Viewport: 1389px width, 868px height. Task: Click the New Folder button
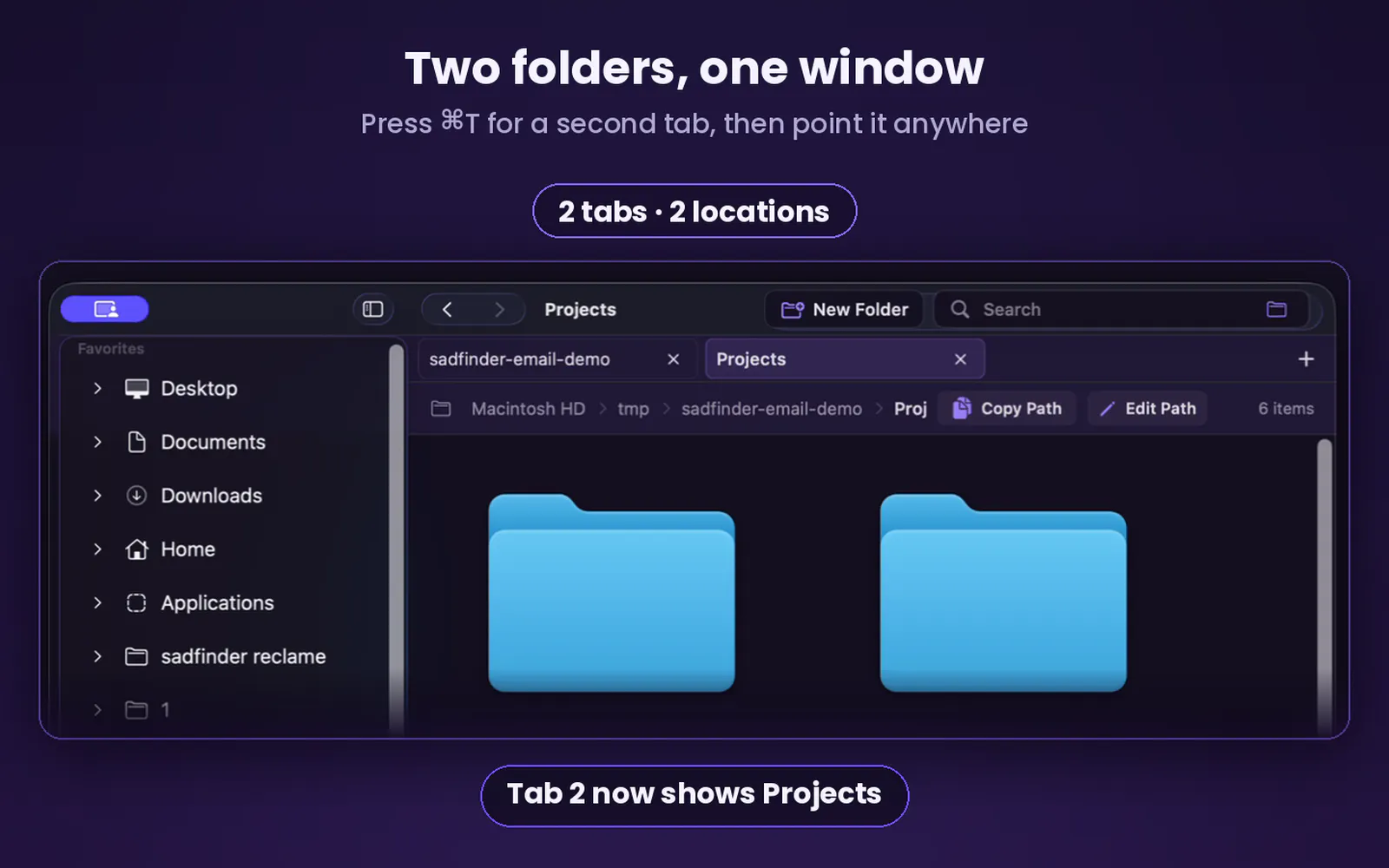844,309
